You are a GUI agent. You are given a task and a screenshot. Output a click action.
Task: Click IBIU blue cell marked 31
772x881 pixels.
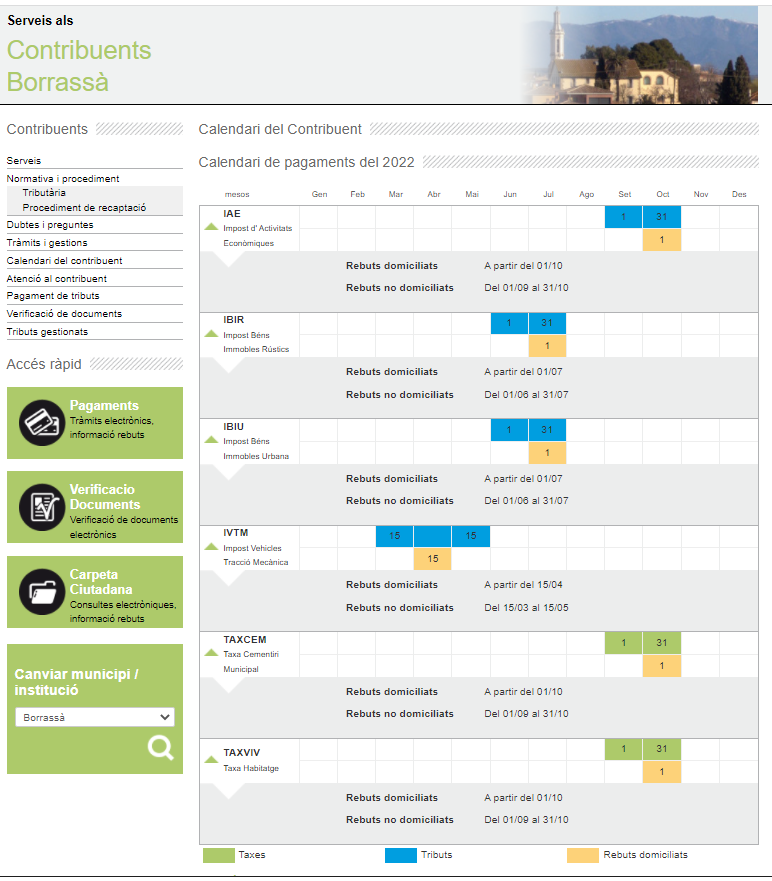pyautogui.click(x=547, y=430)
